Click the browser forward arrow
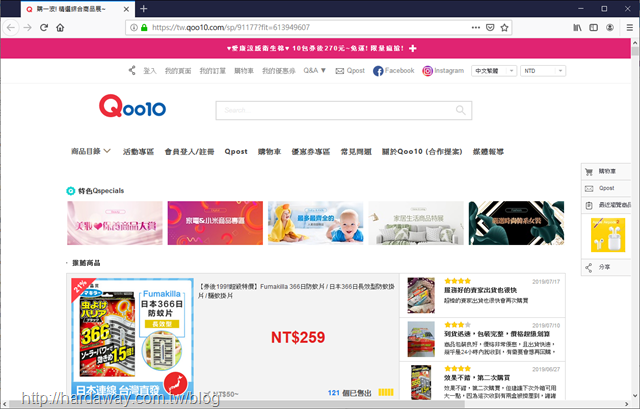 (27, 27)
